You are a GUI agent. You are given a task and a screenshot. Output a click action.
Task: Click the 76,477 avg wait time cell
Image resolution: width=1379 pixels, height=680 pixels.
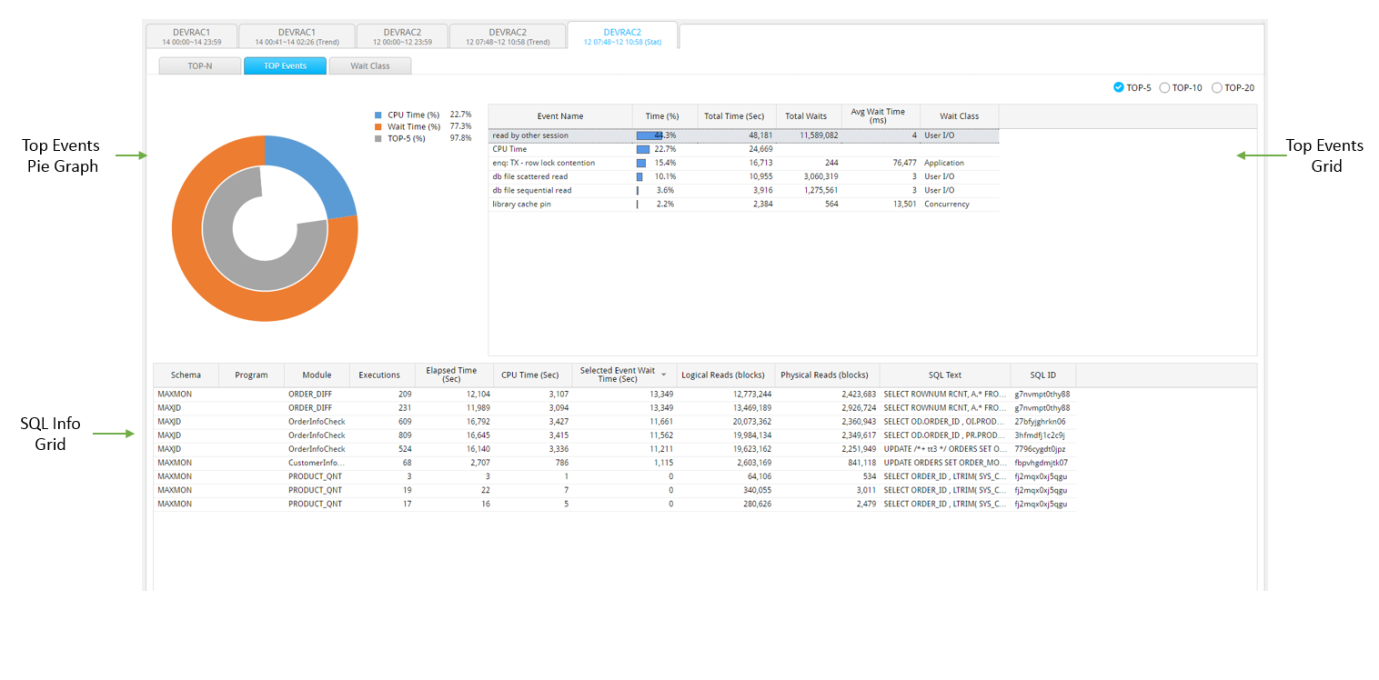coord(880,163)
